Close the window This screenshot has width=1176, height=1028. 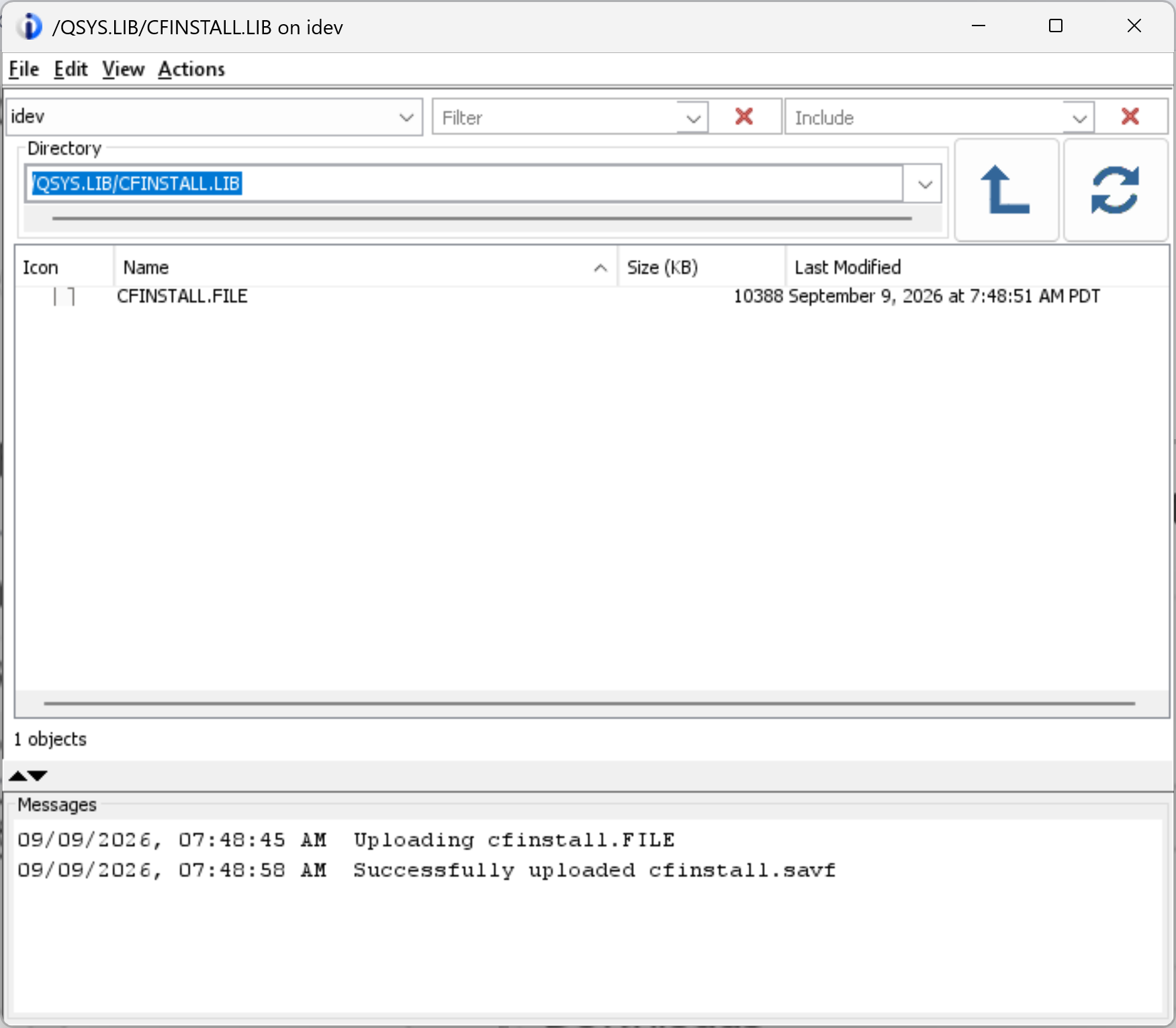coord(1134,26)
